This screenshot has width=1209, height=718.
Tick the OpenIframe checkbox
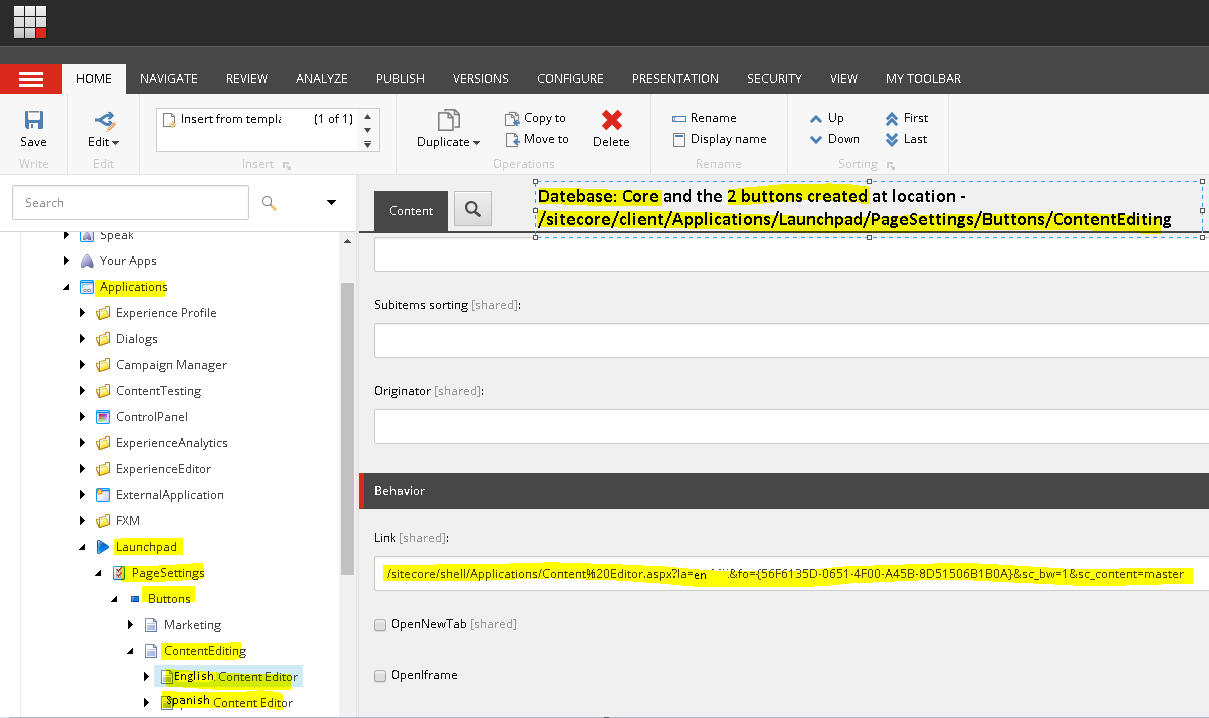tap(380, 676)
